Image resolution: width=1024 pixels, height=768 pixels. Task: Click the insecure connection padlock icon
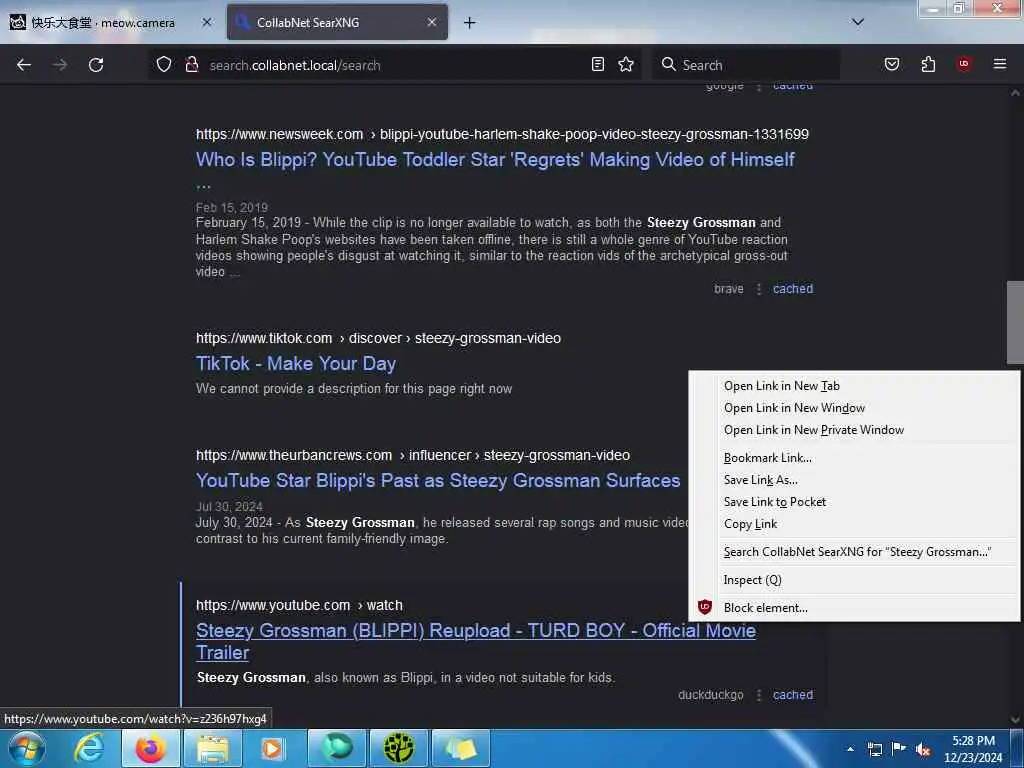tap(191, 64)
